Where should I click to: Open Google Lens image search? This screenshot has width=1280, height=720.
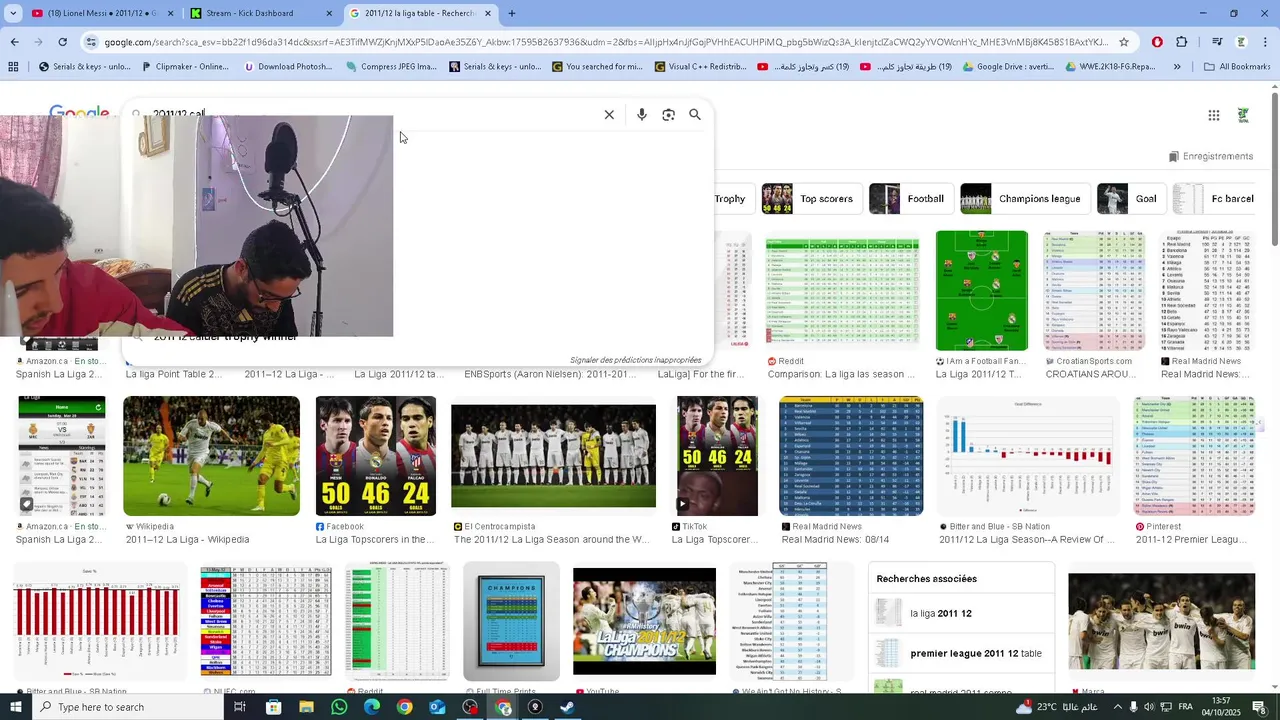pyautogui.click(x=668, y=115)
